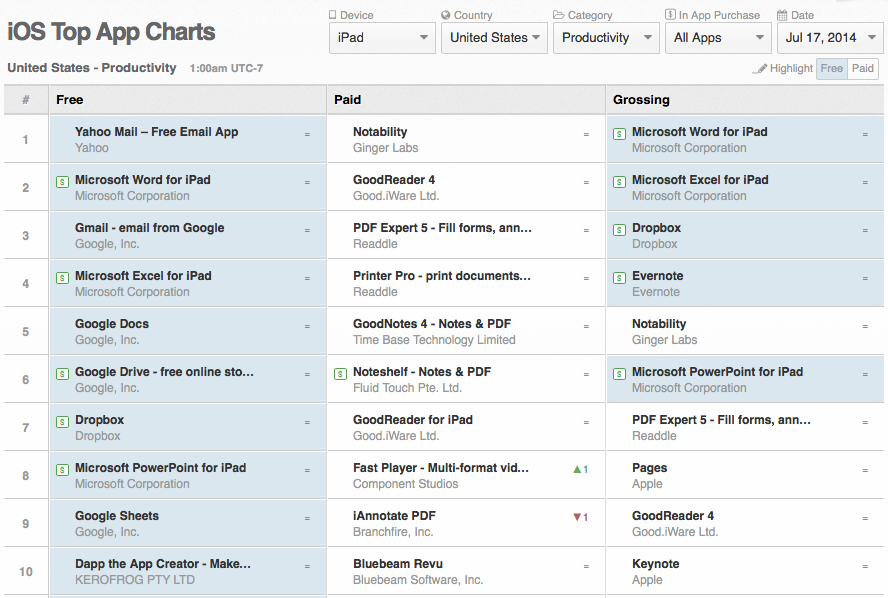This screenshot has height=598, width=888.
Task: Open GoodNotes 4 - Notes & PDF link
Action: tap(432, 324)
